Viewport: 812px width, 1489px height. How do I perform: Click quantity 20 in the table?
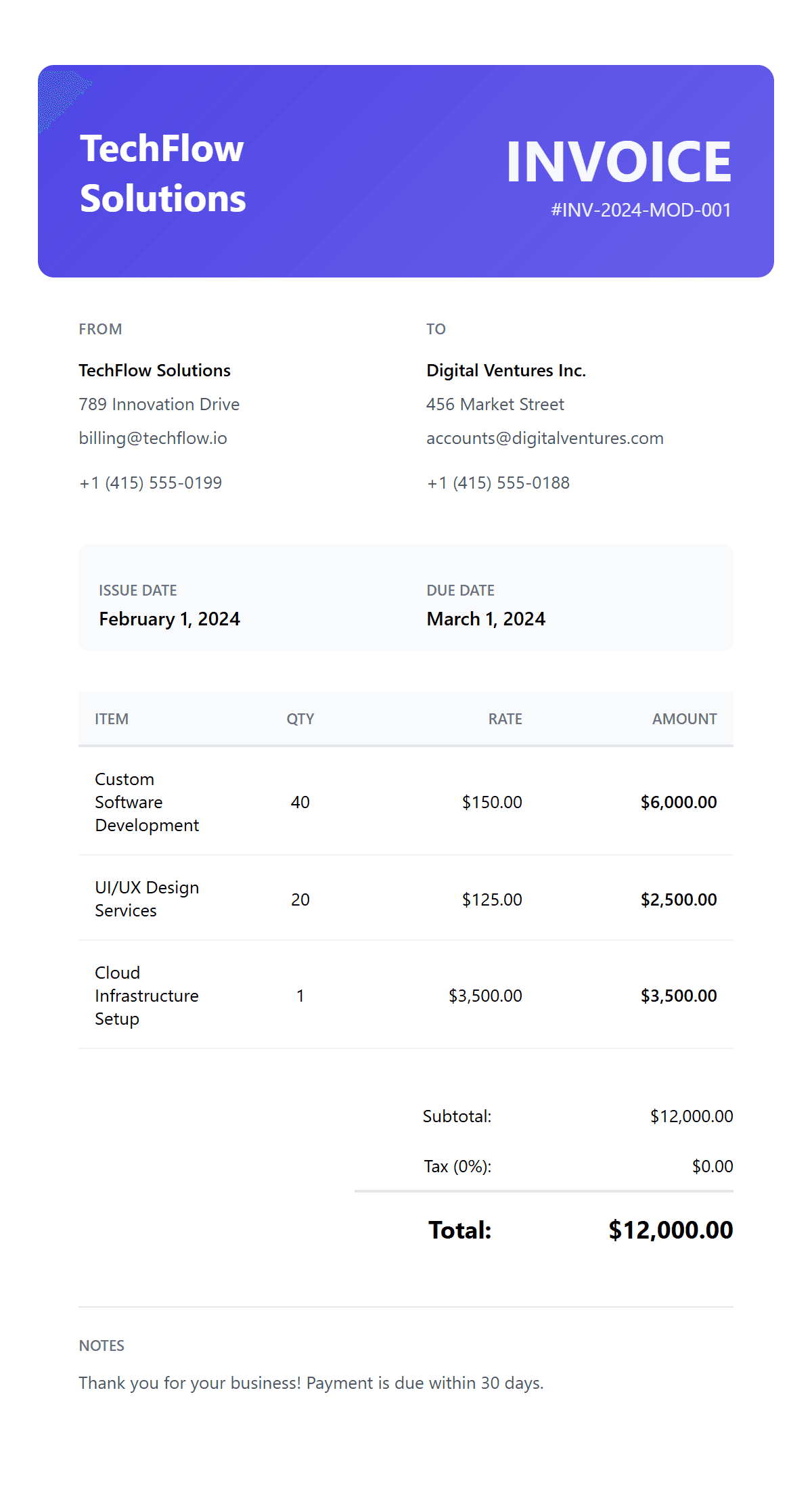(x=300, y=899)
